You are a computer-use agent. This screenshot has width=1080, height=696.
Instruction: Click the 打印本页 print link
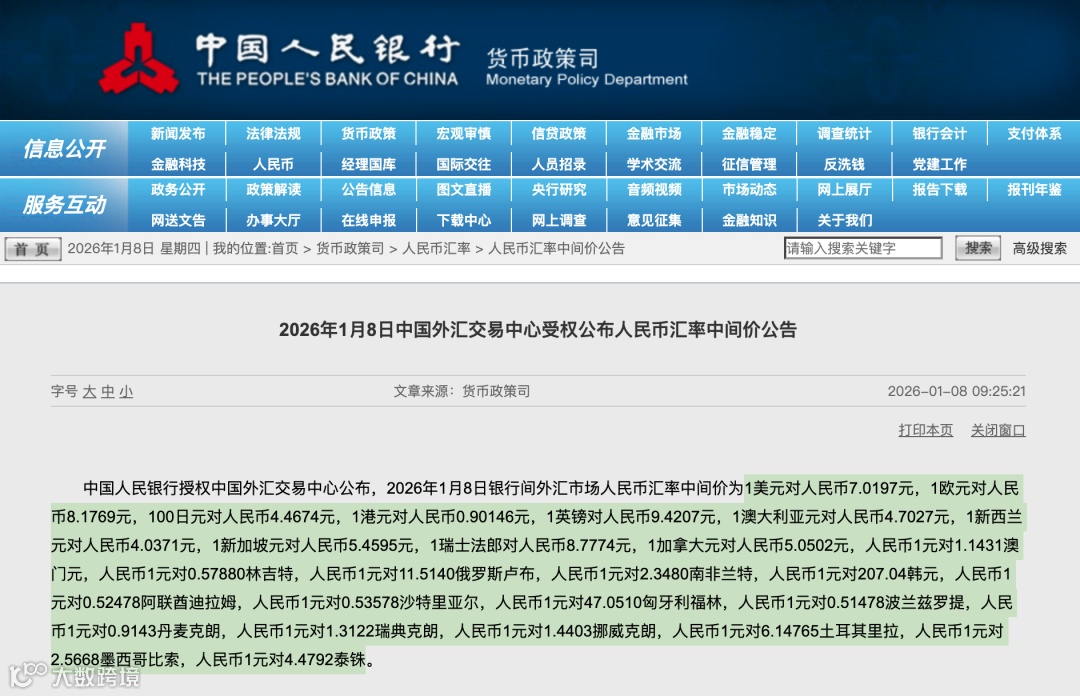(925, 429)
